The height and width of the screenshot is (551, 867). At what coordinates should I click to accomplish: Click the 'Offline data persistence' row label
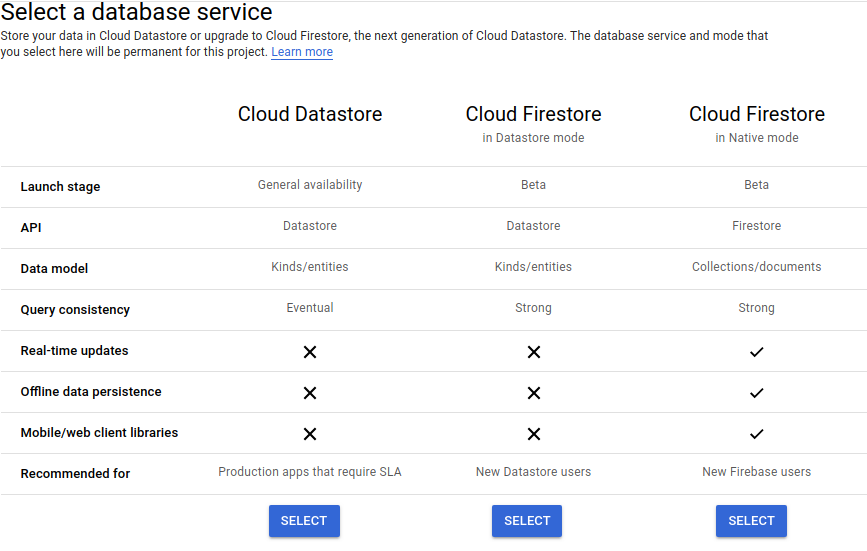91,391
